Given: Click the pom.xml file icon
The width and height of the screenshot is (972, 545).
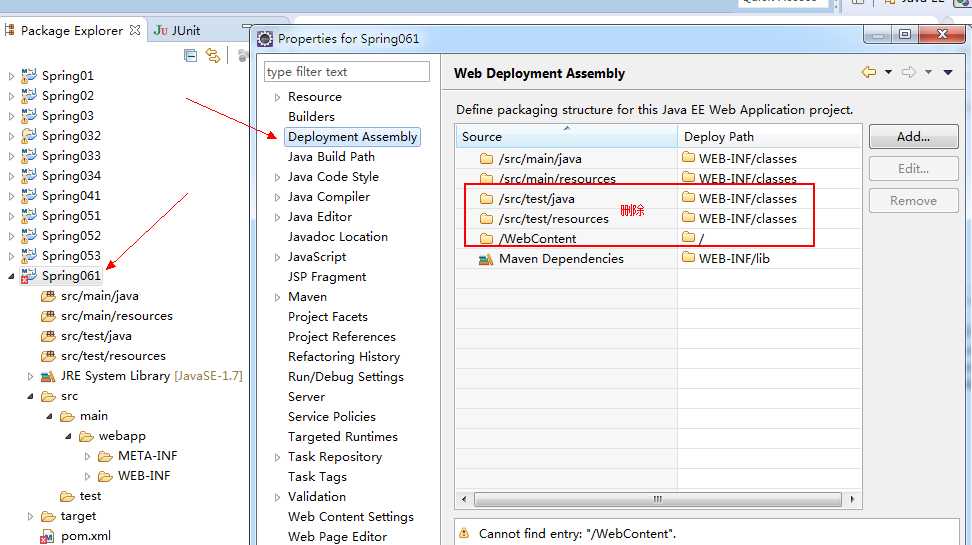Looking at the screenshot, I should pos(47,536).
